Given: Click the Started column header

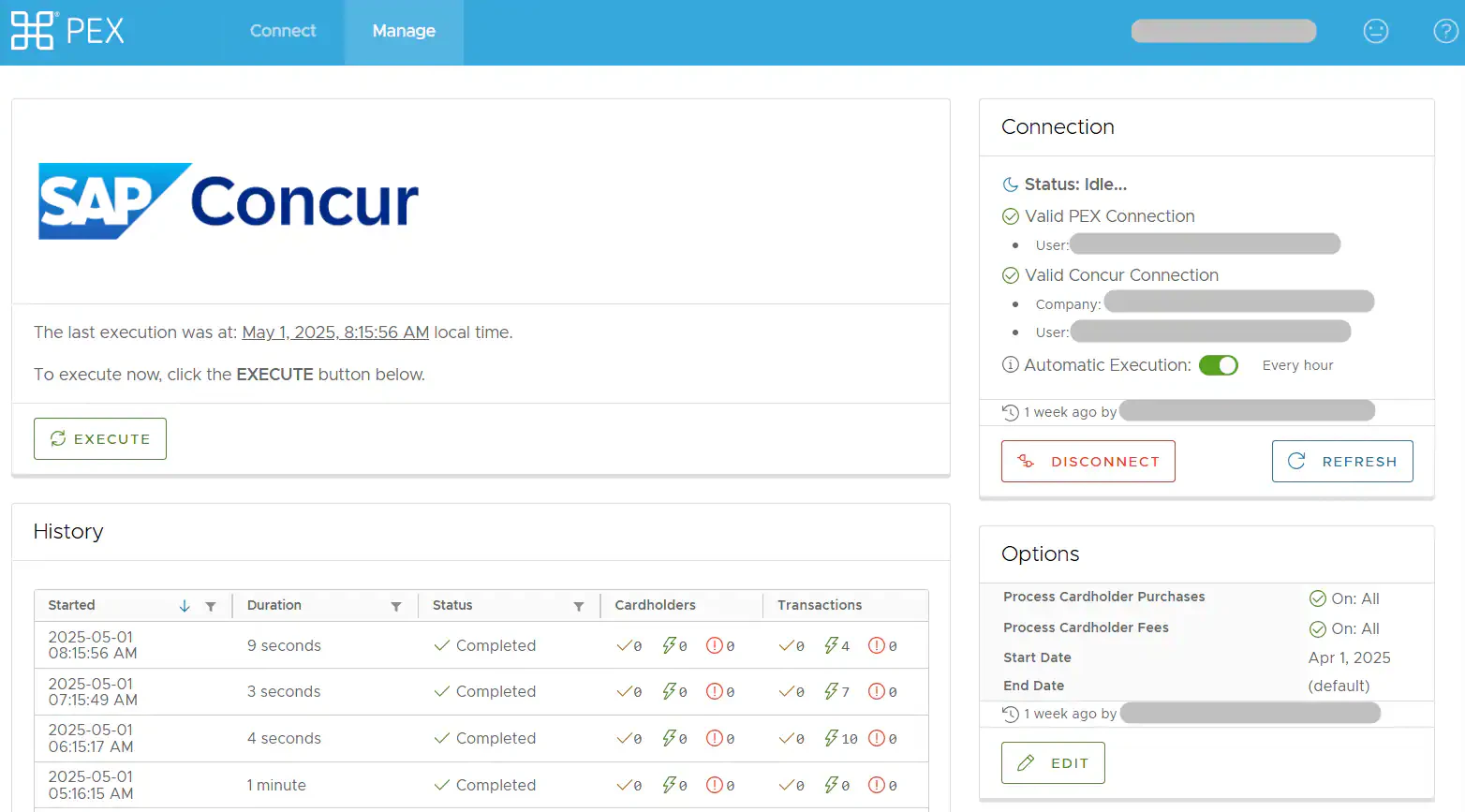Looking at the screenshot, I should (72, 605).
